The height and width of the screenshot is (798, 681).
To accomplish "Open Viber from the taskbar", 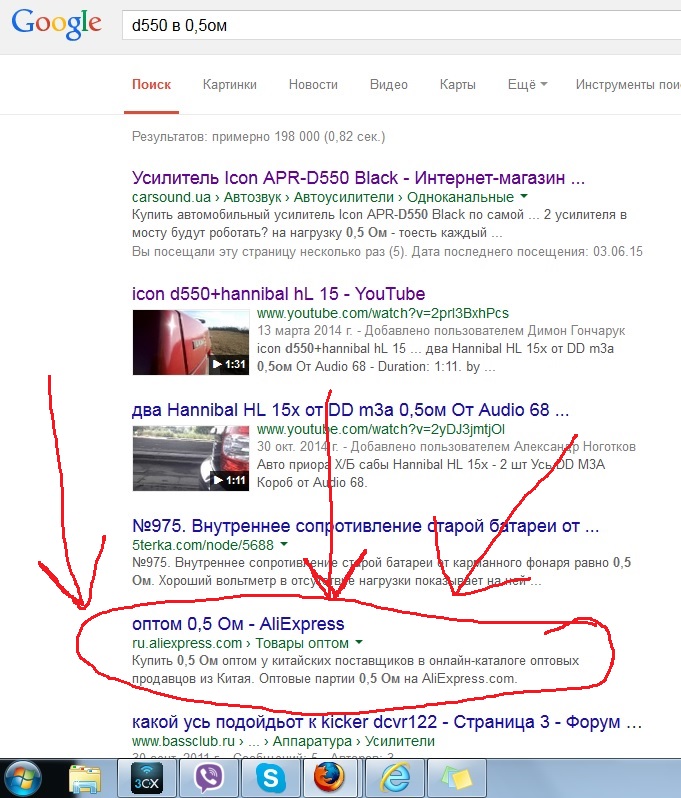I will 209,778.
